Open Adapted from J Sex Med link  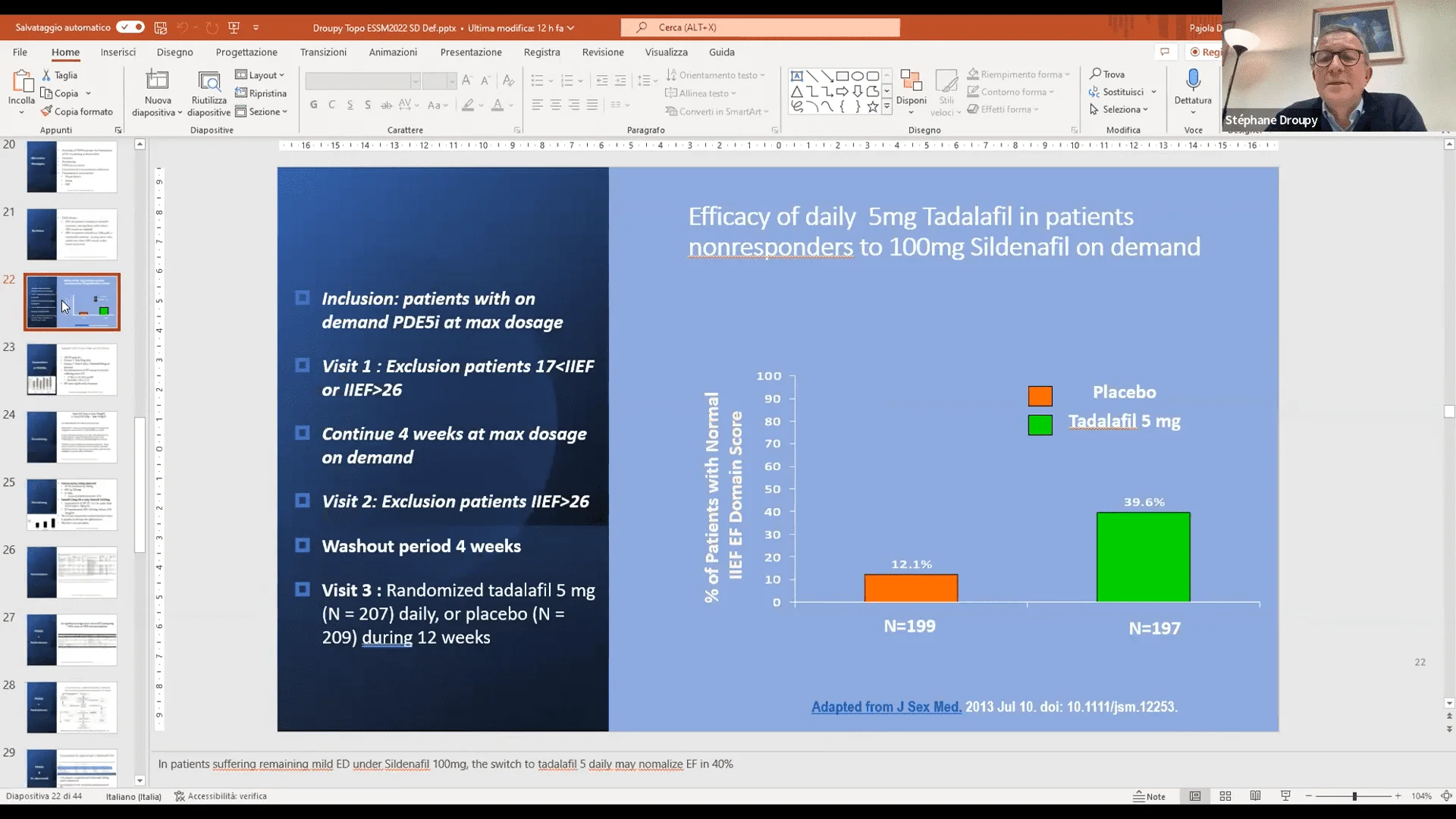(x=886, y=707)
